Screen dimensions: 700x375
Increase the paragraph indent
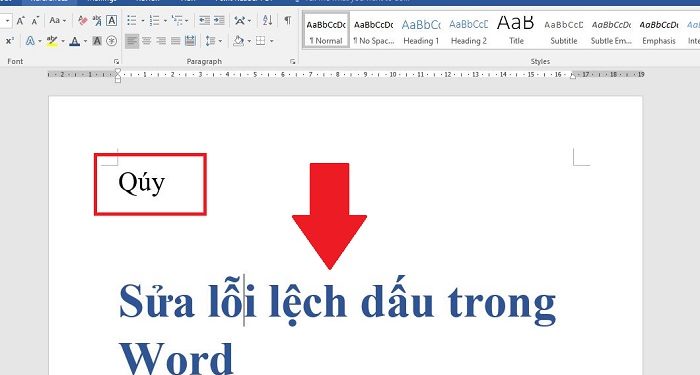219,21
